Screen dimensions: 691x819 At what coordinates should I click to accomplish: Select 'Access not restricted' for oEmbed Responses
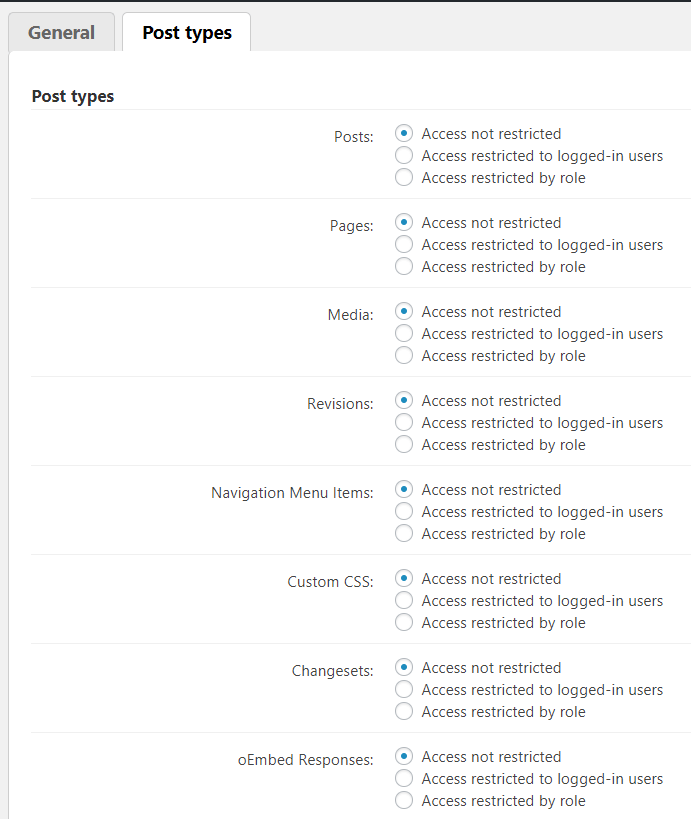(404, 756)
